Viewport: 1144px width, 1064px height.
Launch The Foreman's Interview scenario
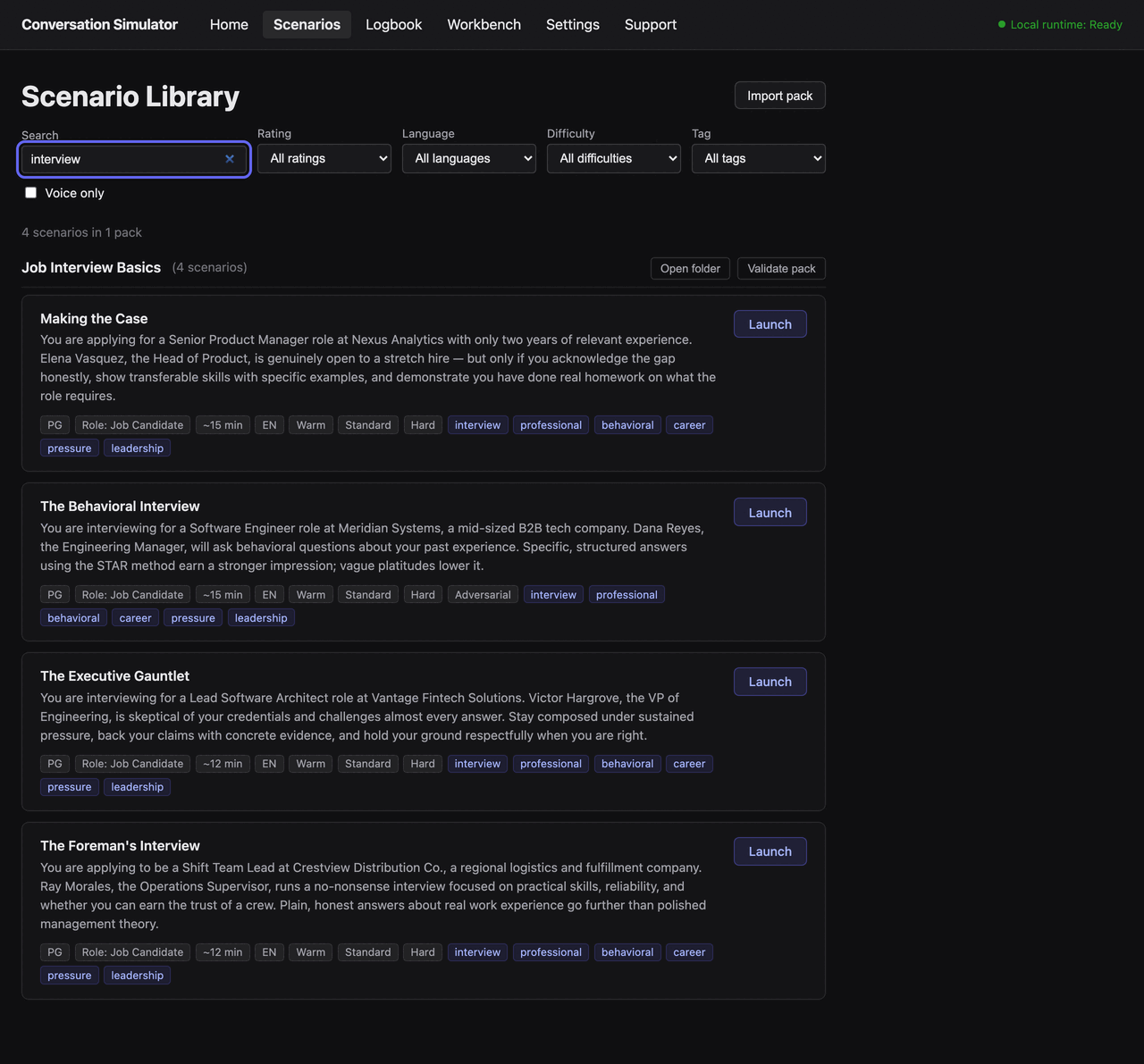point(770,851)
